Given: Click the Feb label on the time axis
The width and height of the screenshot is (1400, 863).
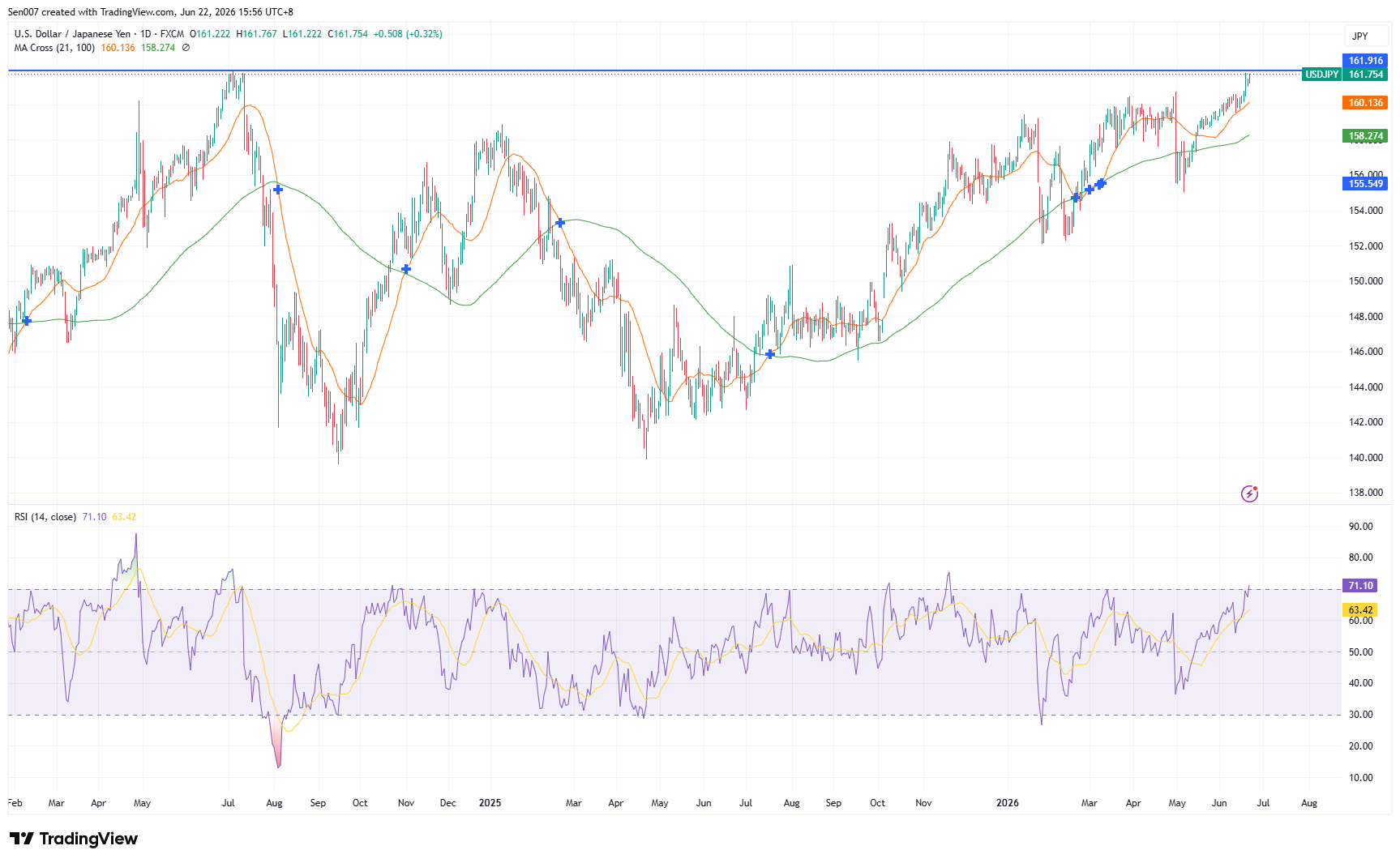Looking at the screenshot, I should [x=15, y=803].
